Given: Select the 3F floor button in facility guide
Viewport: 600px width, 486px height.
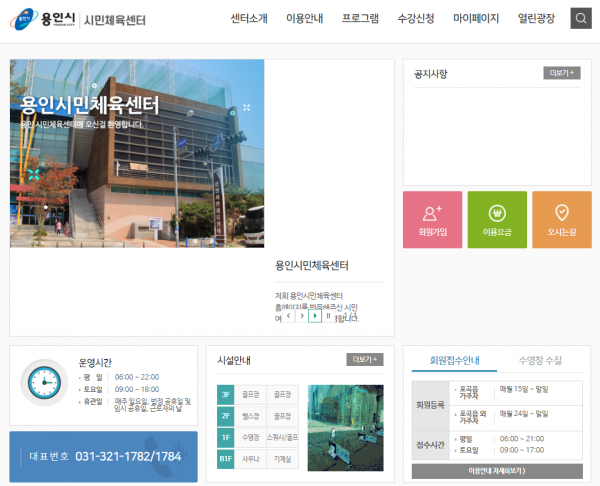Looking at the screenshot, I should (x=225, y=394).
